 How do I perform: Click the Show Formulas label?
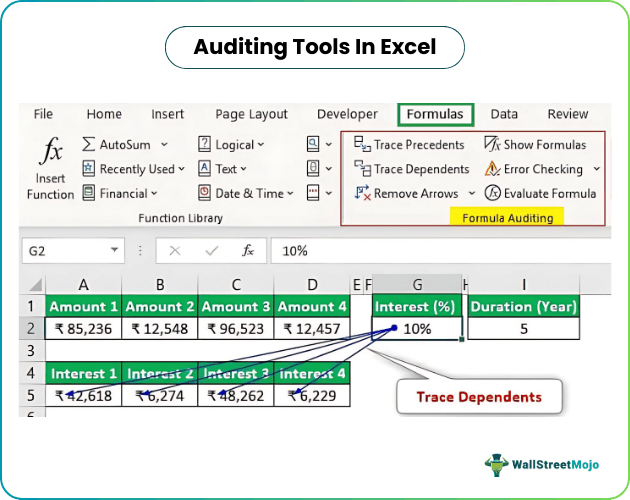545,145
